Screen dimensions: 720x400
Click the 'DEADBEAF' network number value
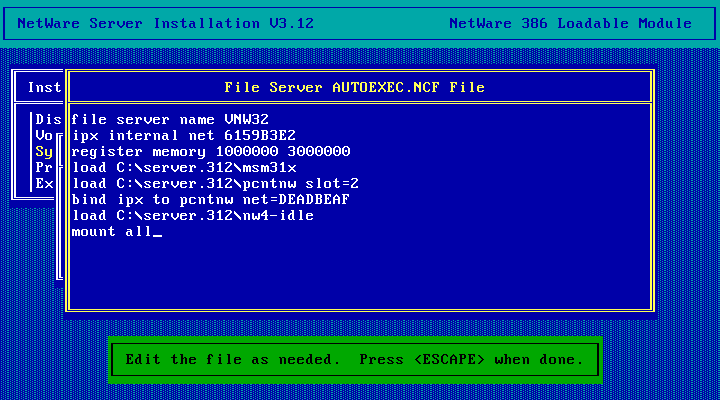point(314,200)
